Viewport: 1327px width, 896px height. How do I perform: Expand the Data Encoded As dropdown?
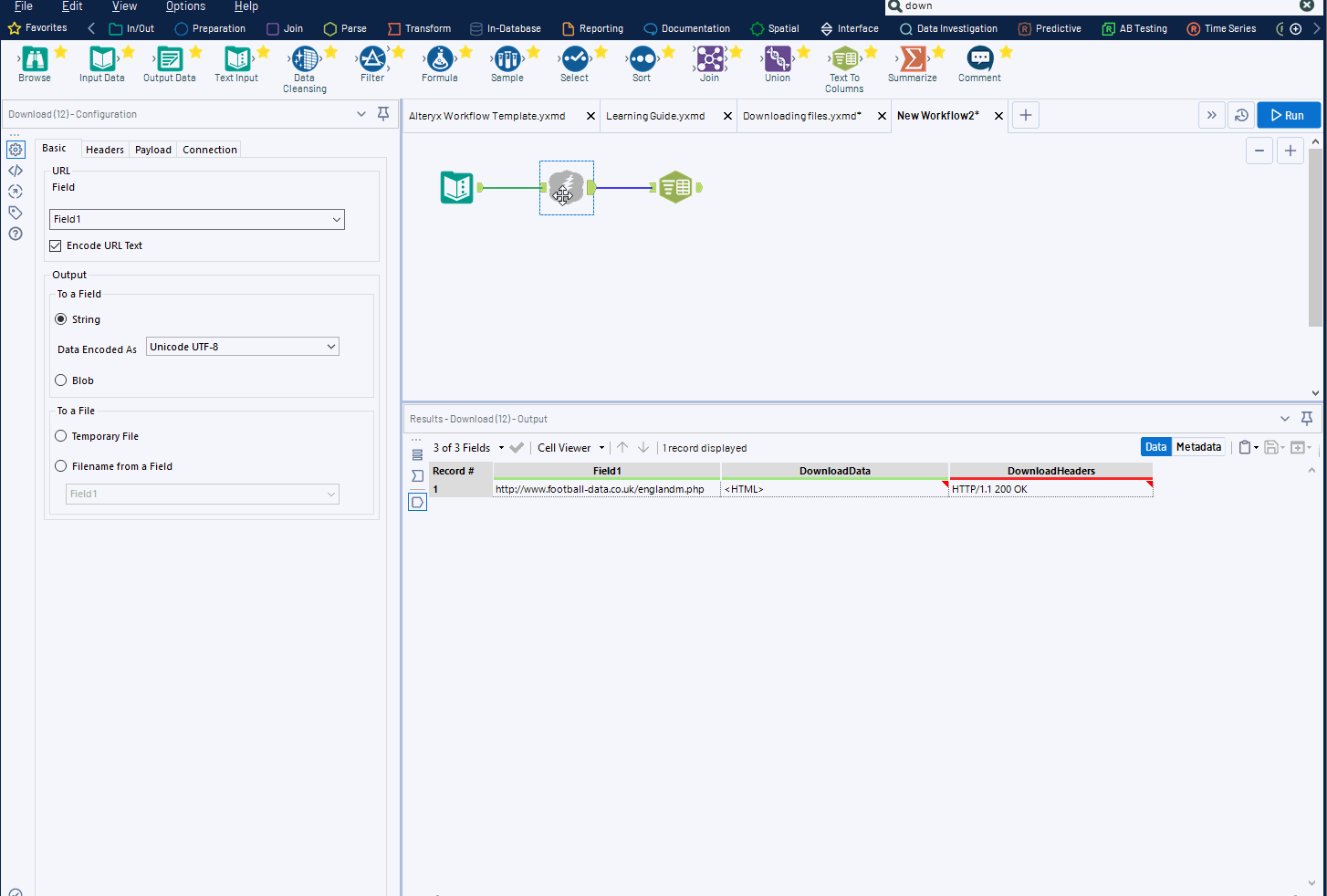243,347
